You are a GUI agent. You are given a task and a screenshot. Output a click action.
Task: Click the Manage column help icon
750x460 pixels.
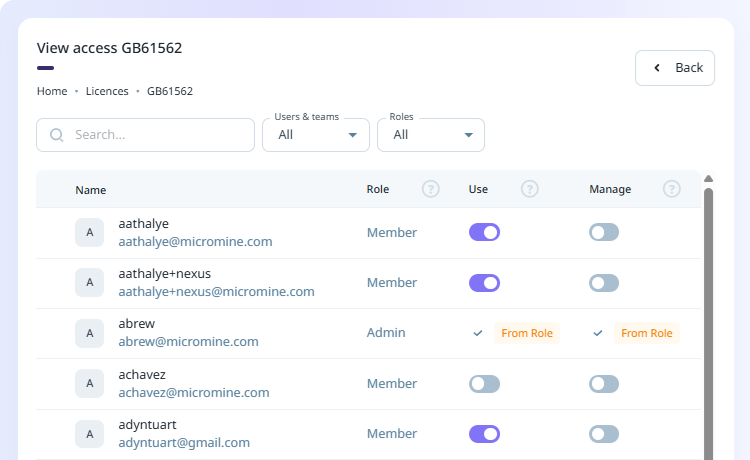click(672, 189)
